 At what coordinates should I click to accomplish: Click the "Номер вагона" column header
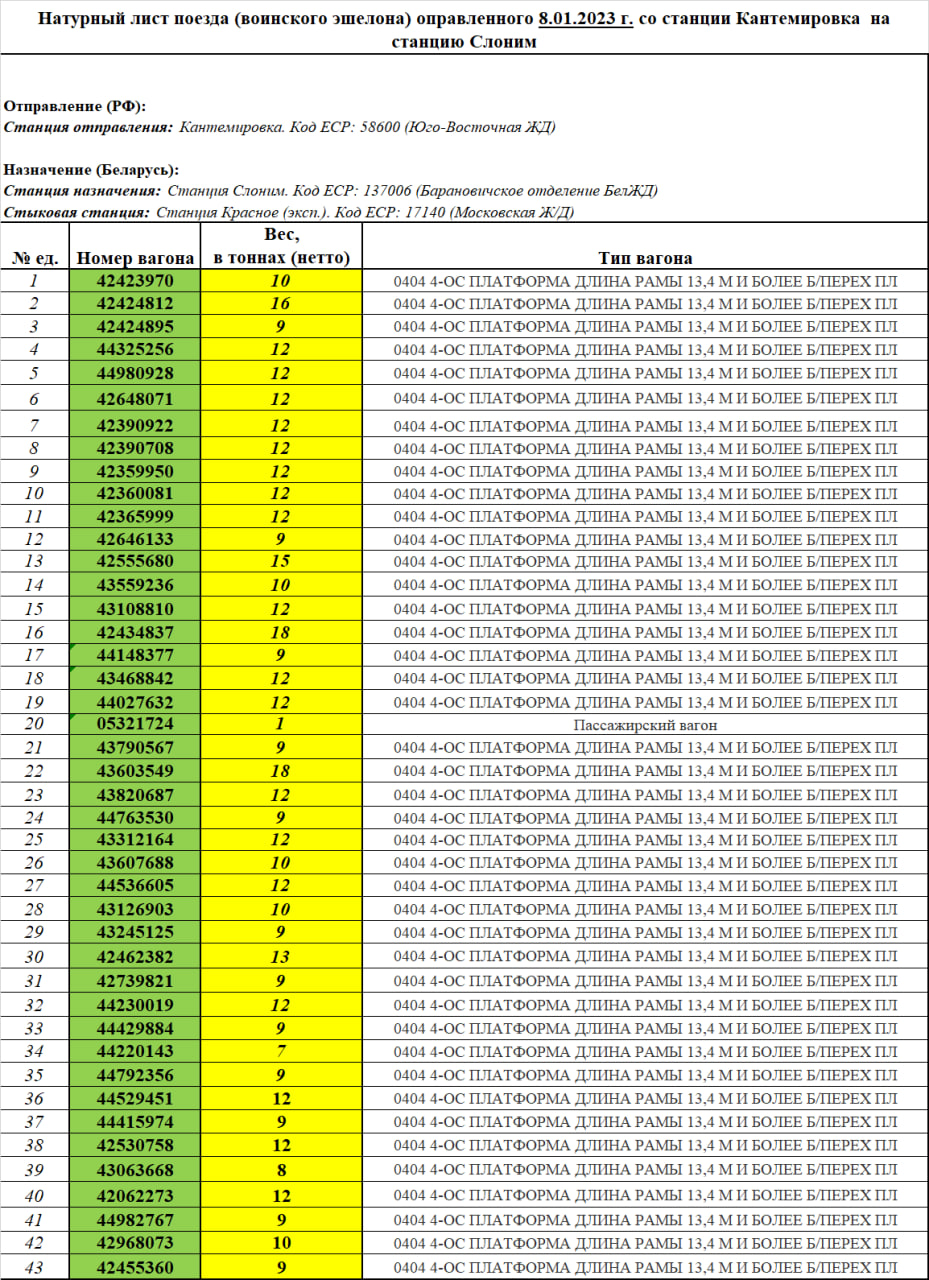coord(135,258)
